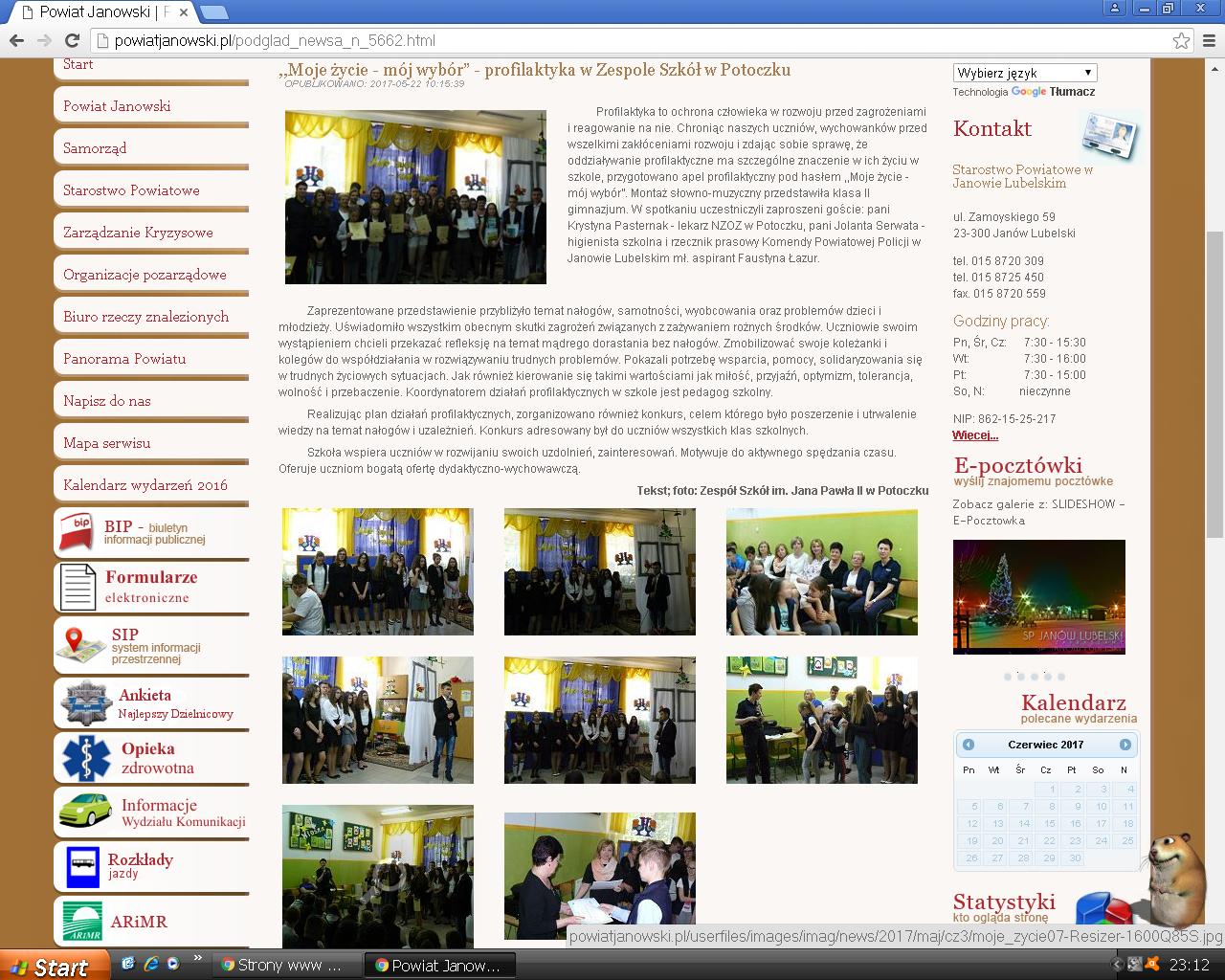This screenshot has height=980, width=1225.
Task: Open Formularze elektroniczne document icon
Action: click(78, 587)
